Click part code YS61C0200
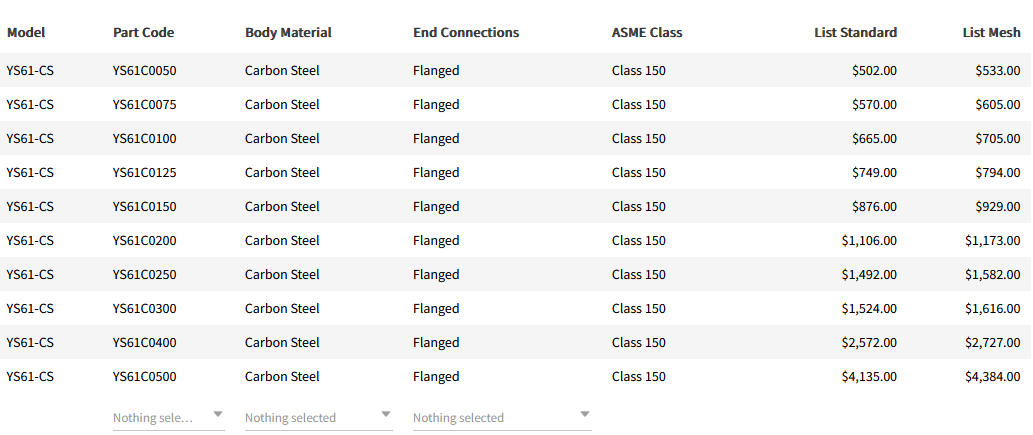This screenshot has width=1033, height=435. (x=144, y=241)
